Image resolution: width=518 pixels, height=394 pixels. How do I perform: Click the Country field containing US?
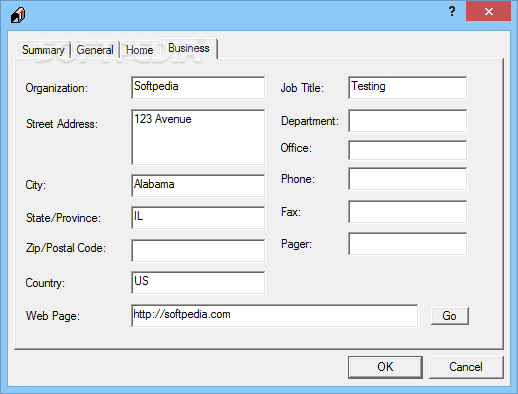coord(198,283)
